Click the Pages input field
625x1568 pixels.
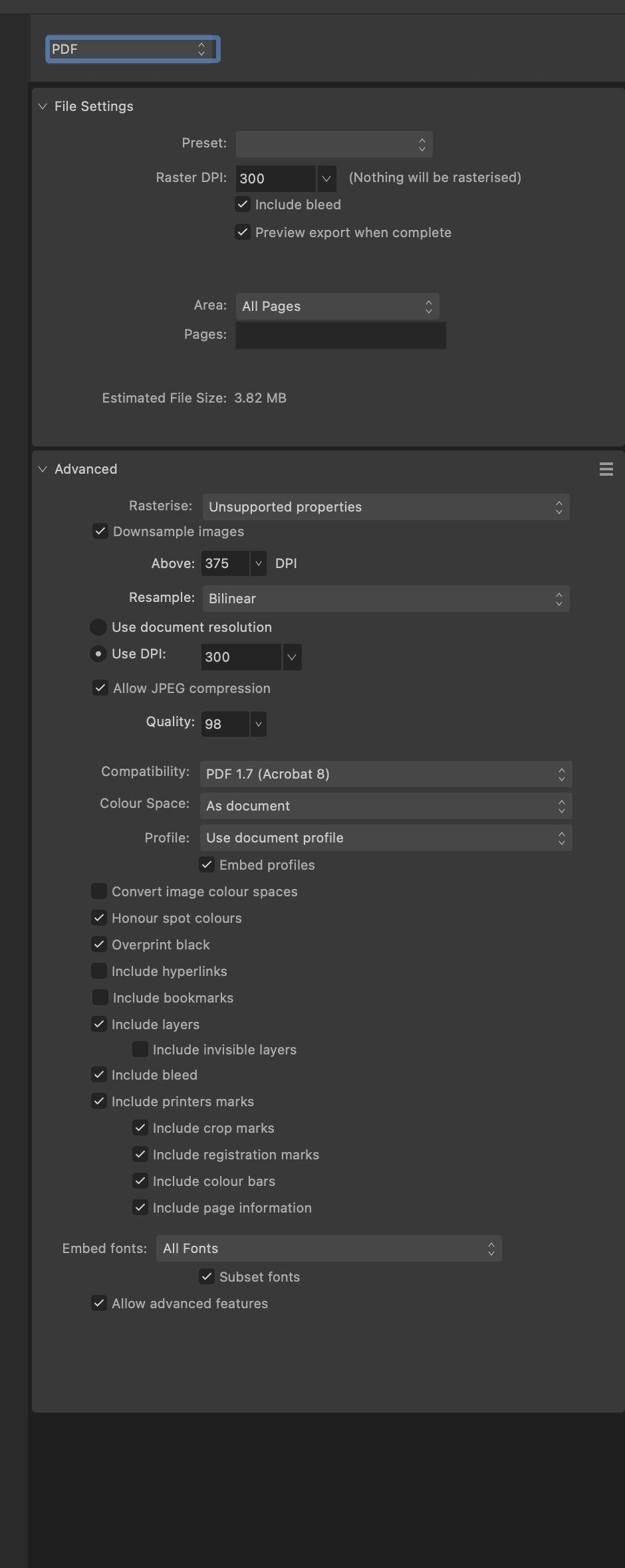(x=340, y=335)
